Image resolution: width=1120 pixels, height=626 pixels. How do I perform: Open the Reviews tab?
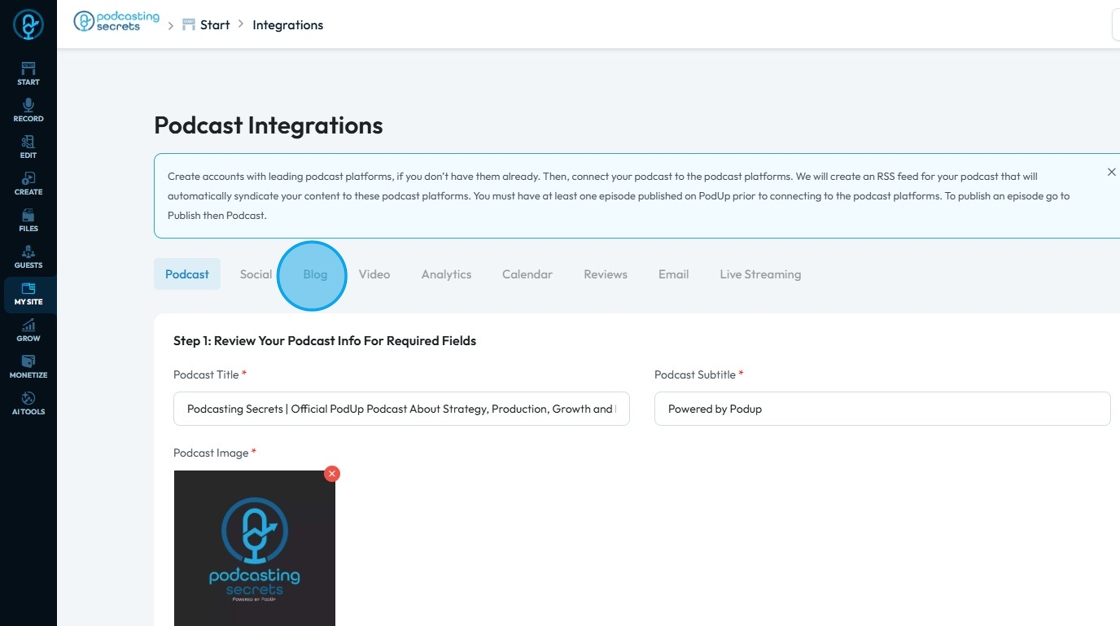coord(606,274)
